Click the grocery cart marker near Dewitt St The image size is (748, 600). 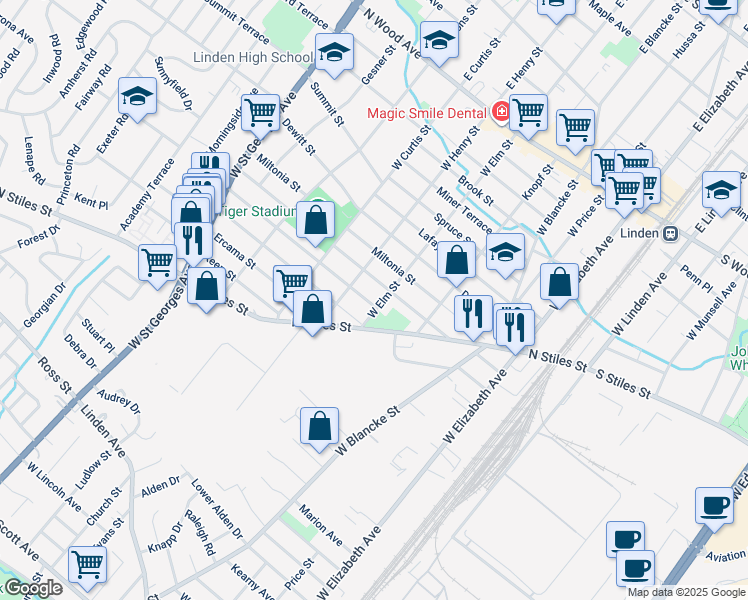coord(260,112)
